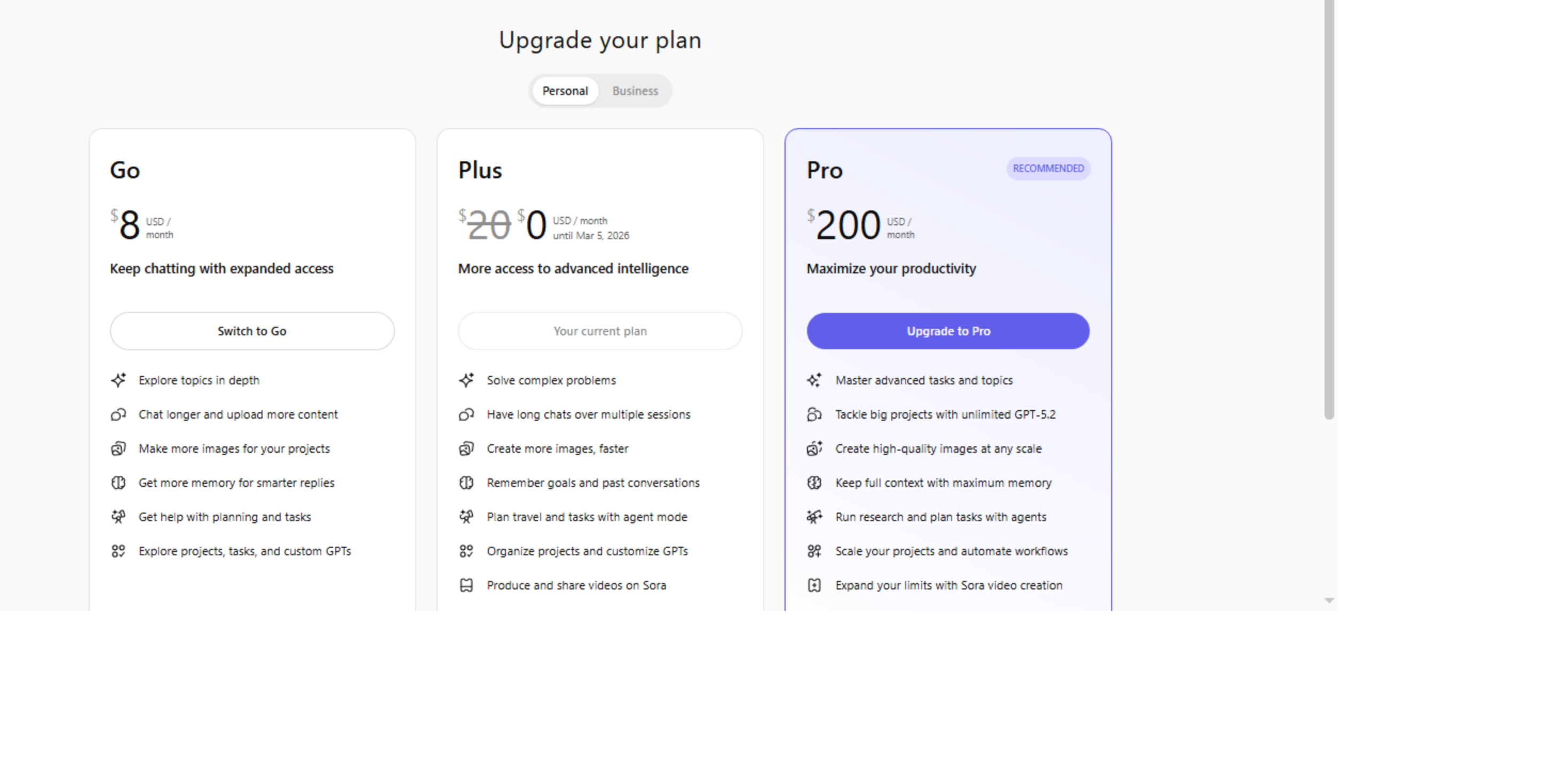The width and height of the screenshot is (1568, 771).
Task: Click brain icon beside Keep full context
Action: (814, 482)
